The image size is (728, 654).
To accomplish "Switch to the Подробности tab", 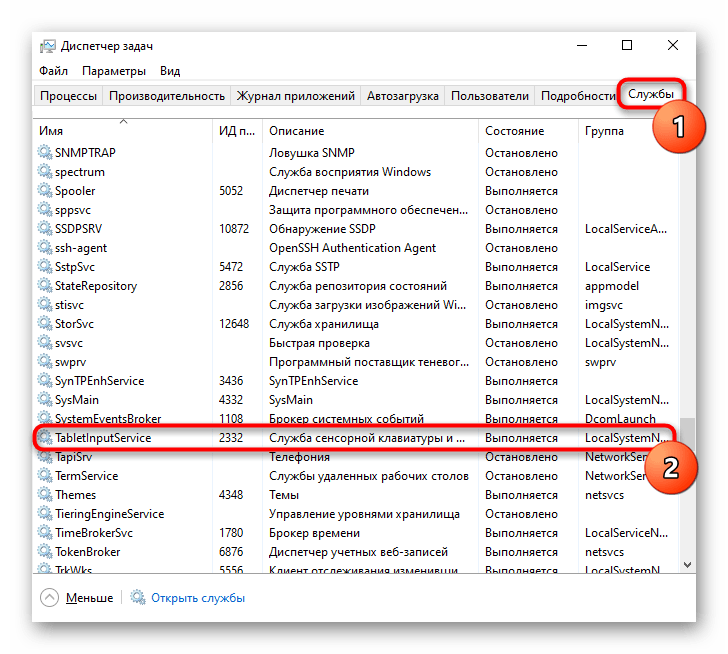I will pyautogui.click(x=578, y=96).
